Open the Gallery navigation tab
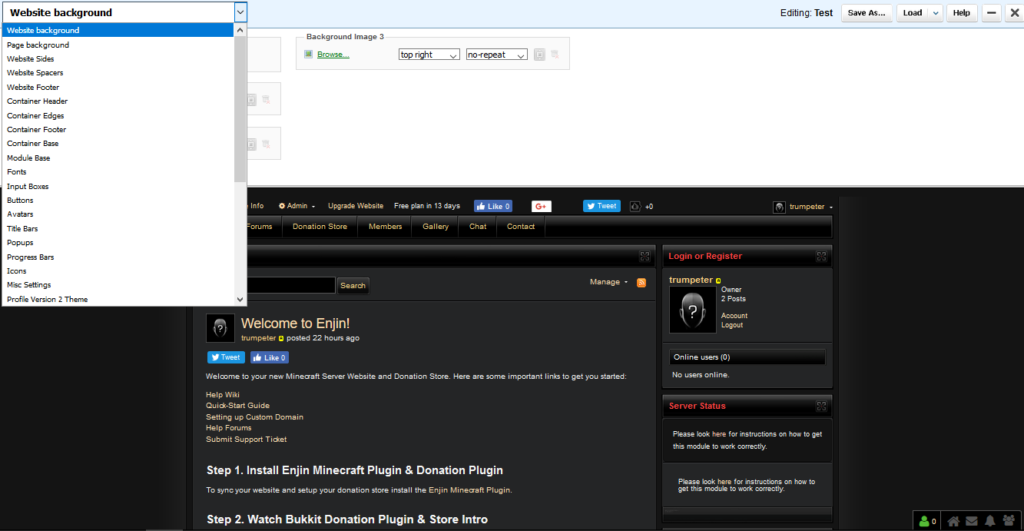The image size is (1024, 531). click(436, 227)
